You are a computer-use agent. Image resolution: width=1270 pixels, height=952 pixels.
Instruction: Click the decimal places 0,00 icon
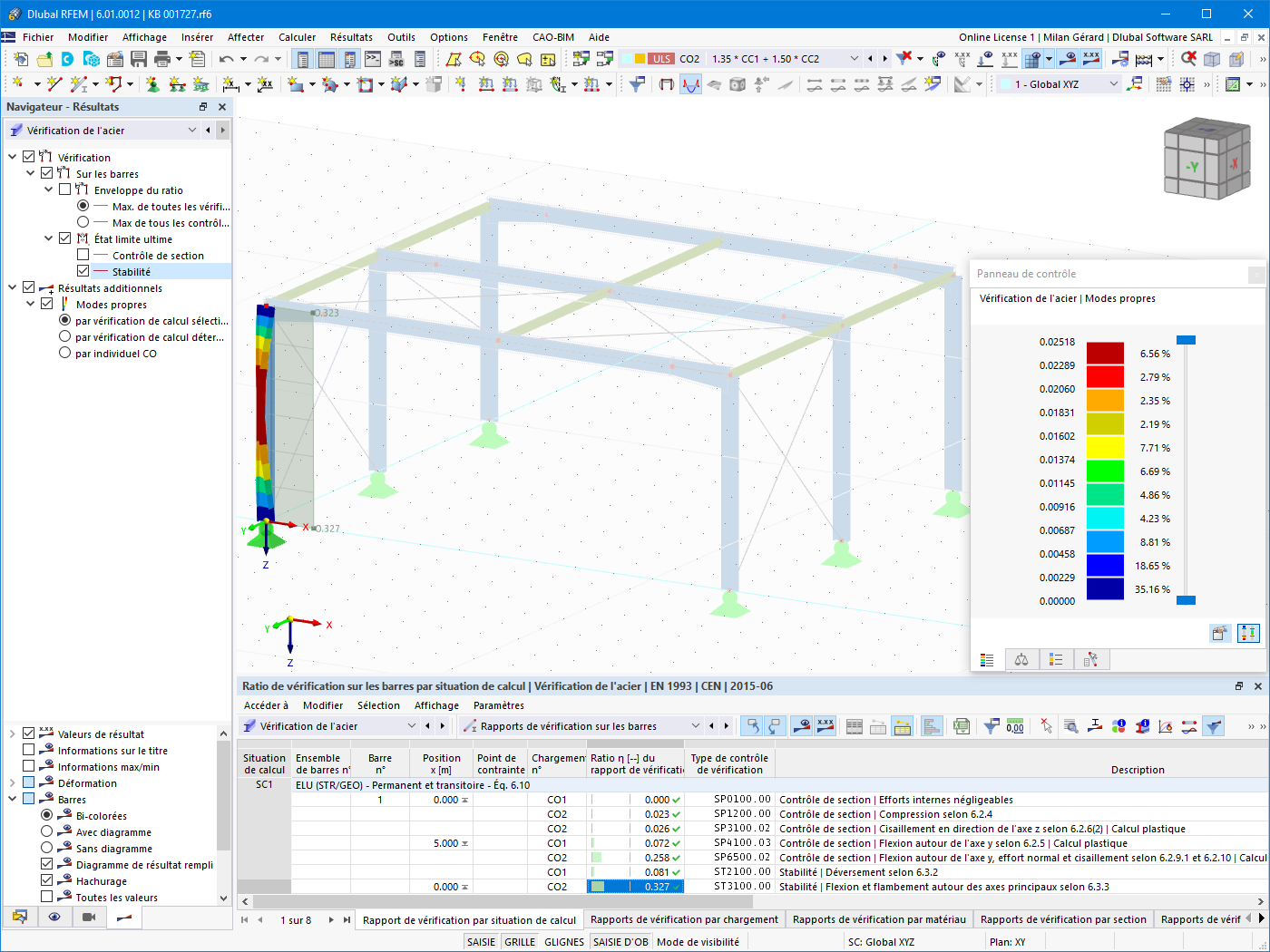(1015, 726)
